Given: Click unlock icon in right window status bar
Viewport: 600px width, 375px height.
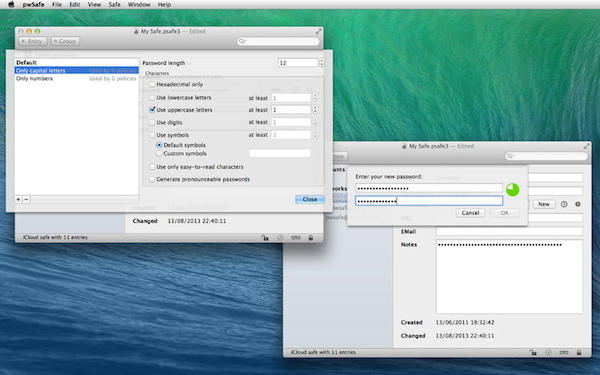Looking at the screenshot, I should [533, 352].
